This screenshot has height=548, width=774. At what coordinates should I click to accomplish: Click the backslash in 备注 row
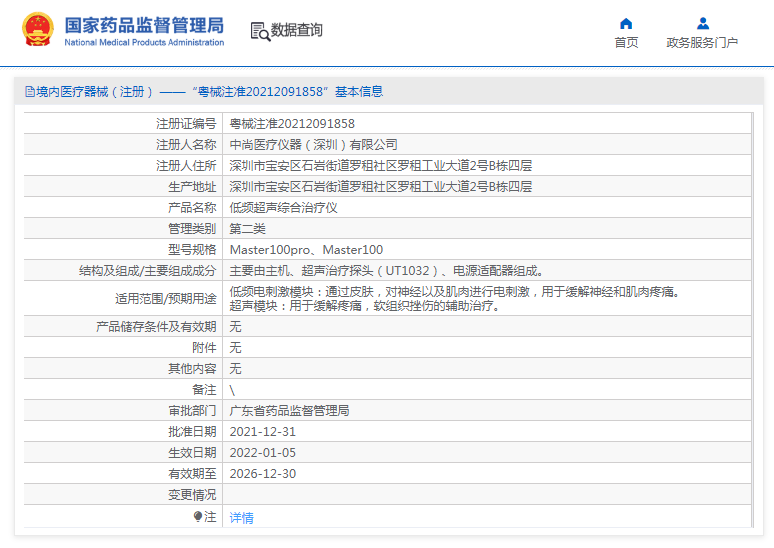click(x=232, y=390)
